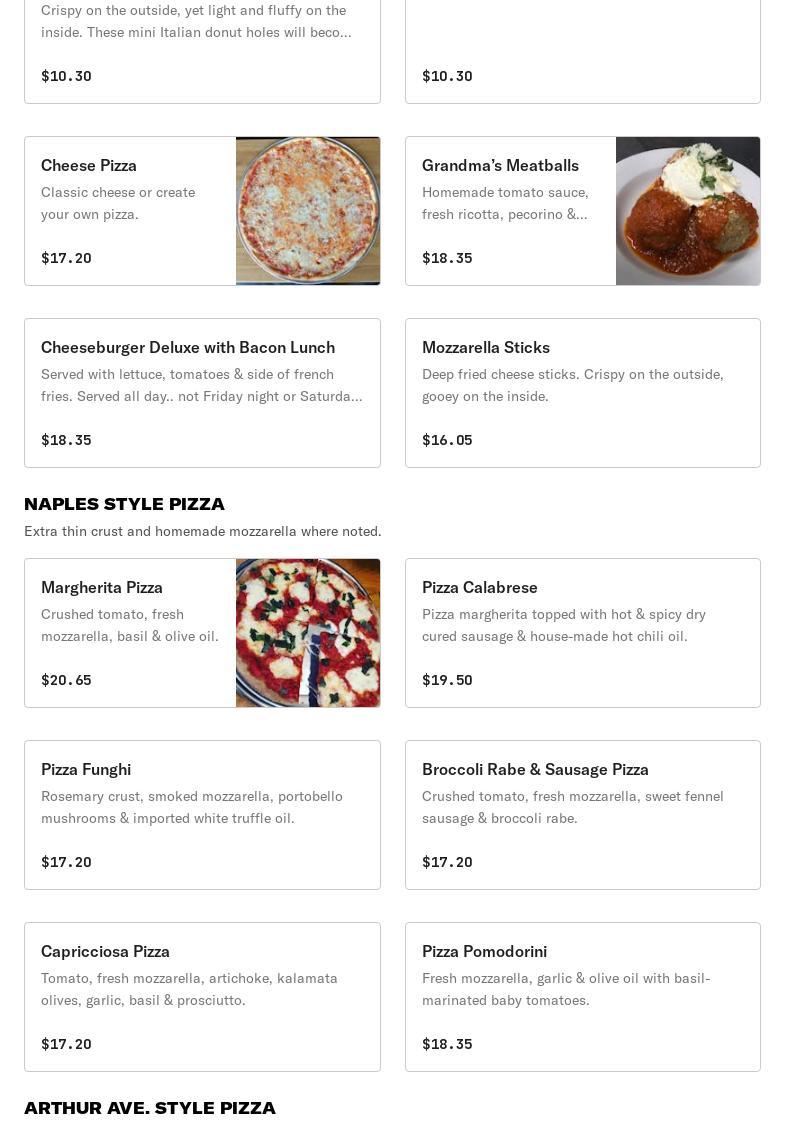Click the Arthur Ave. Style Pizza heading
The width and height of the screenshot is (785, 1125).
pos(150,1108)
